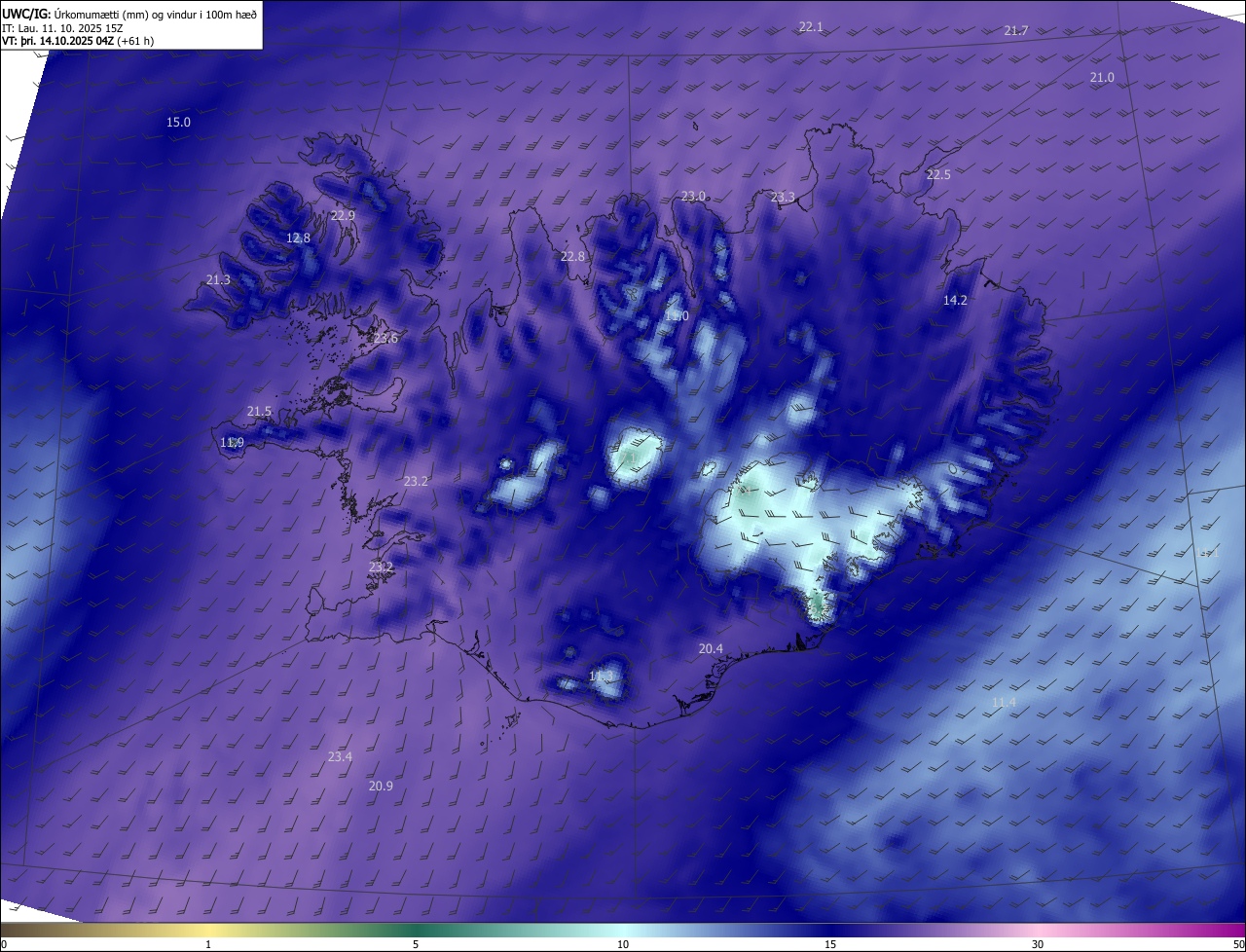Click the 15.0 value on the map

click(178, 123)
